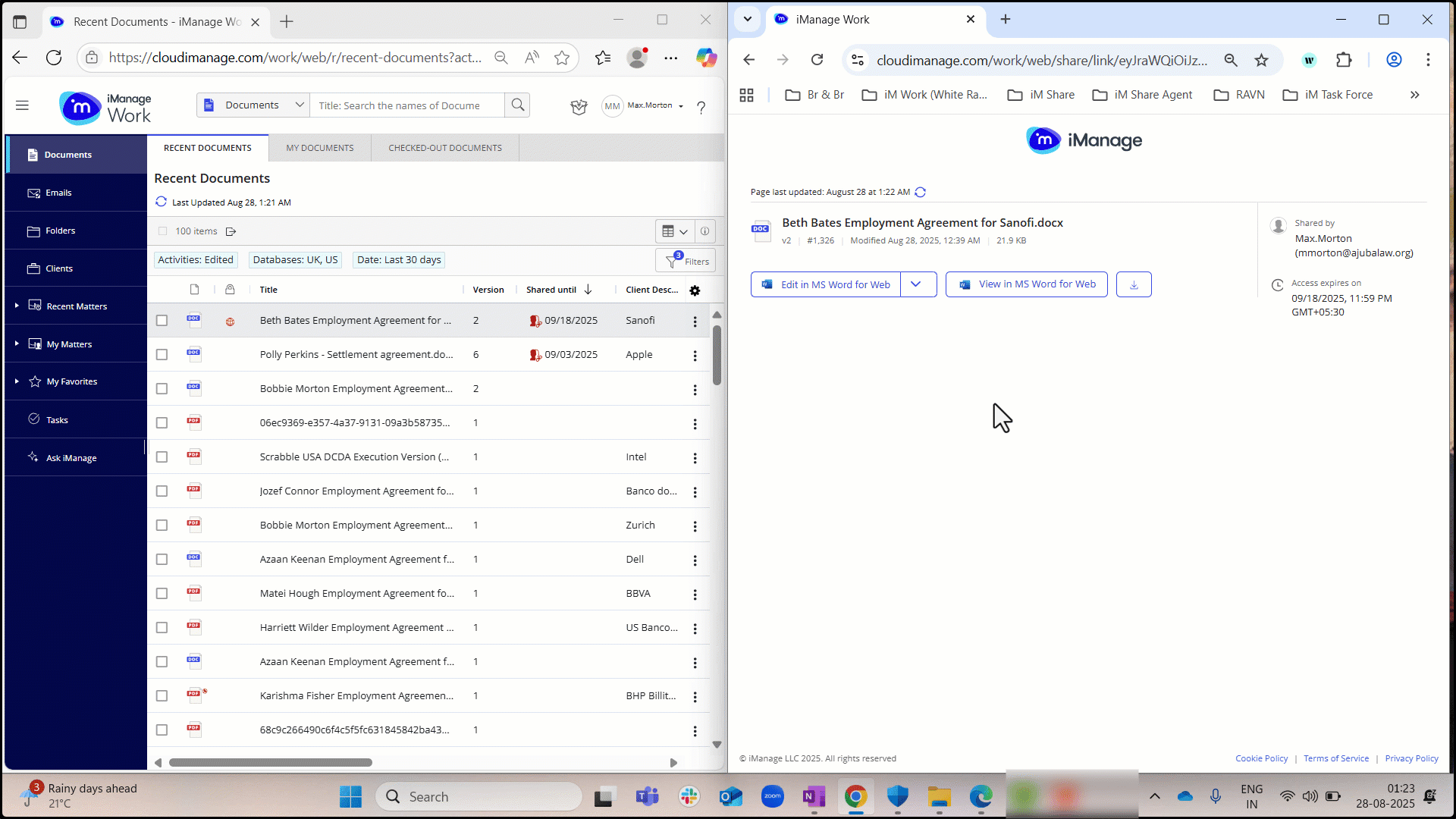Select the Emails section in sidebar
1456x819 pixels.
58,192
